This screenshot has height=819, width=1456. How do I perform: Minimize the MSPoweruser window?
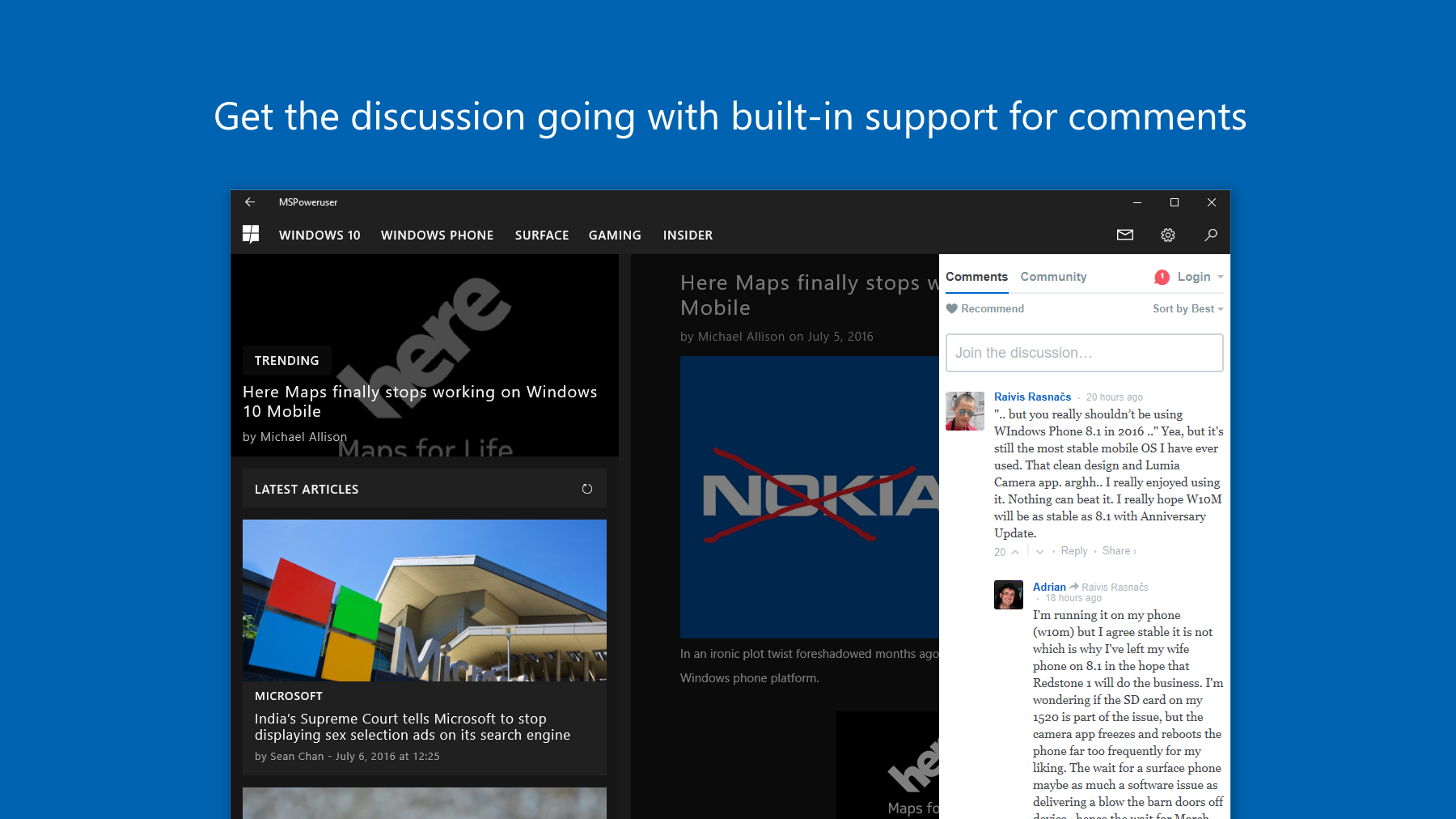point(1137,202)
